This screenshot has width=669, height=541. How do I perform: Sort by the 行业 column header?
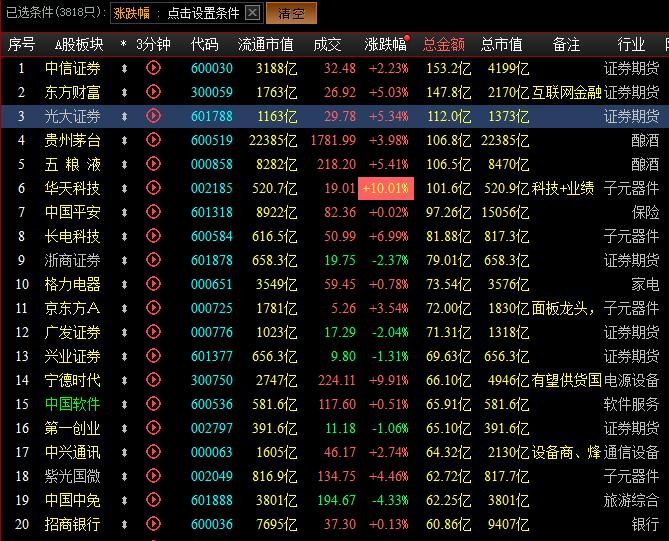631,44
